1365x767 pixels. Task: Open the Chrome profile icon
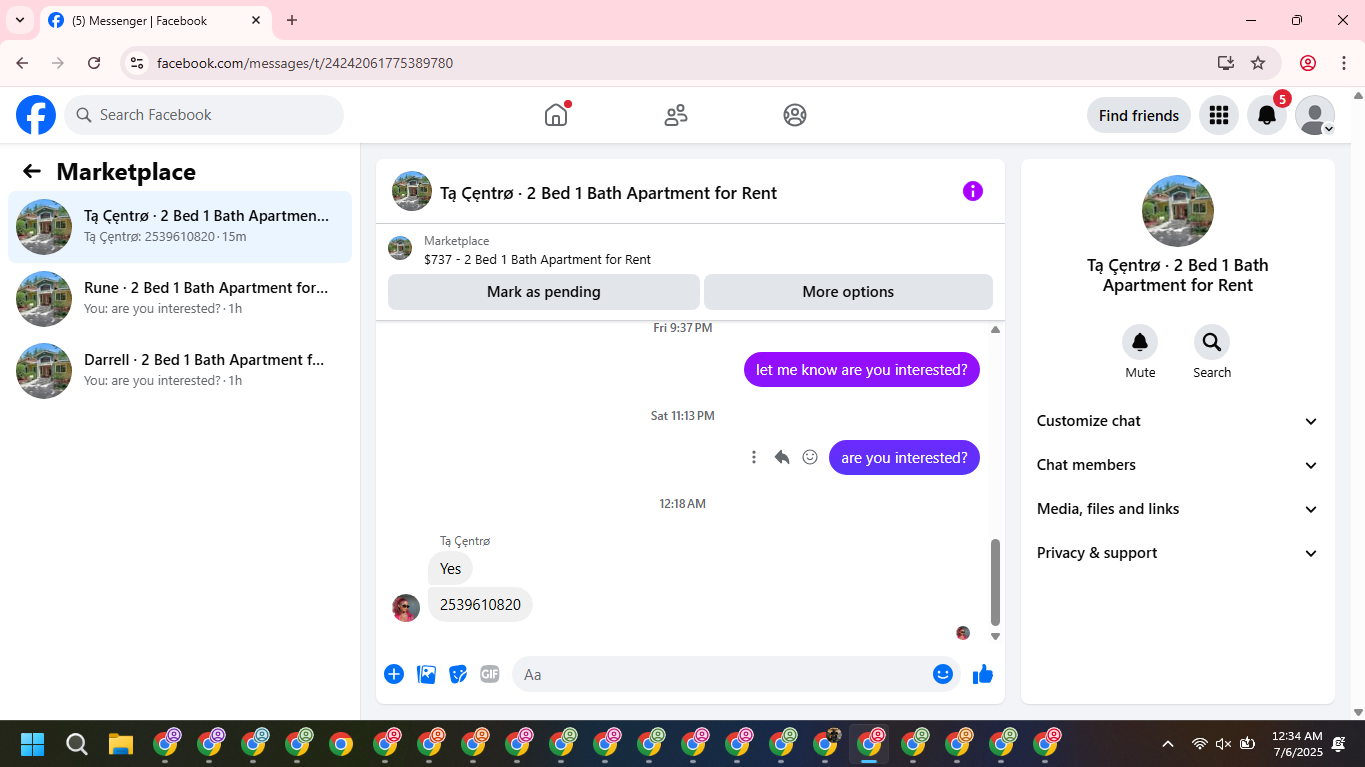tap(1308, 63)
